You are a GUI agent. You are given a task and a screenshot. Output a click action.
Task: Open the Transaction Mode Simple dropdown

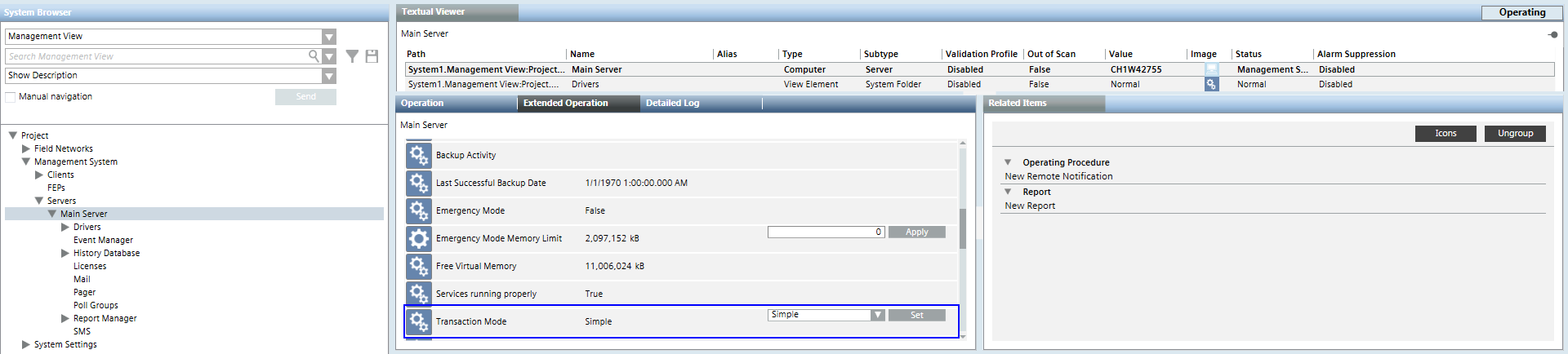[x=877, y=315]
